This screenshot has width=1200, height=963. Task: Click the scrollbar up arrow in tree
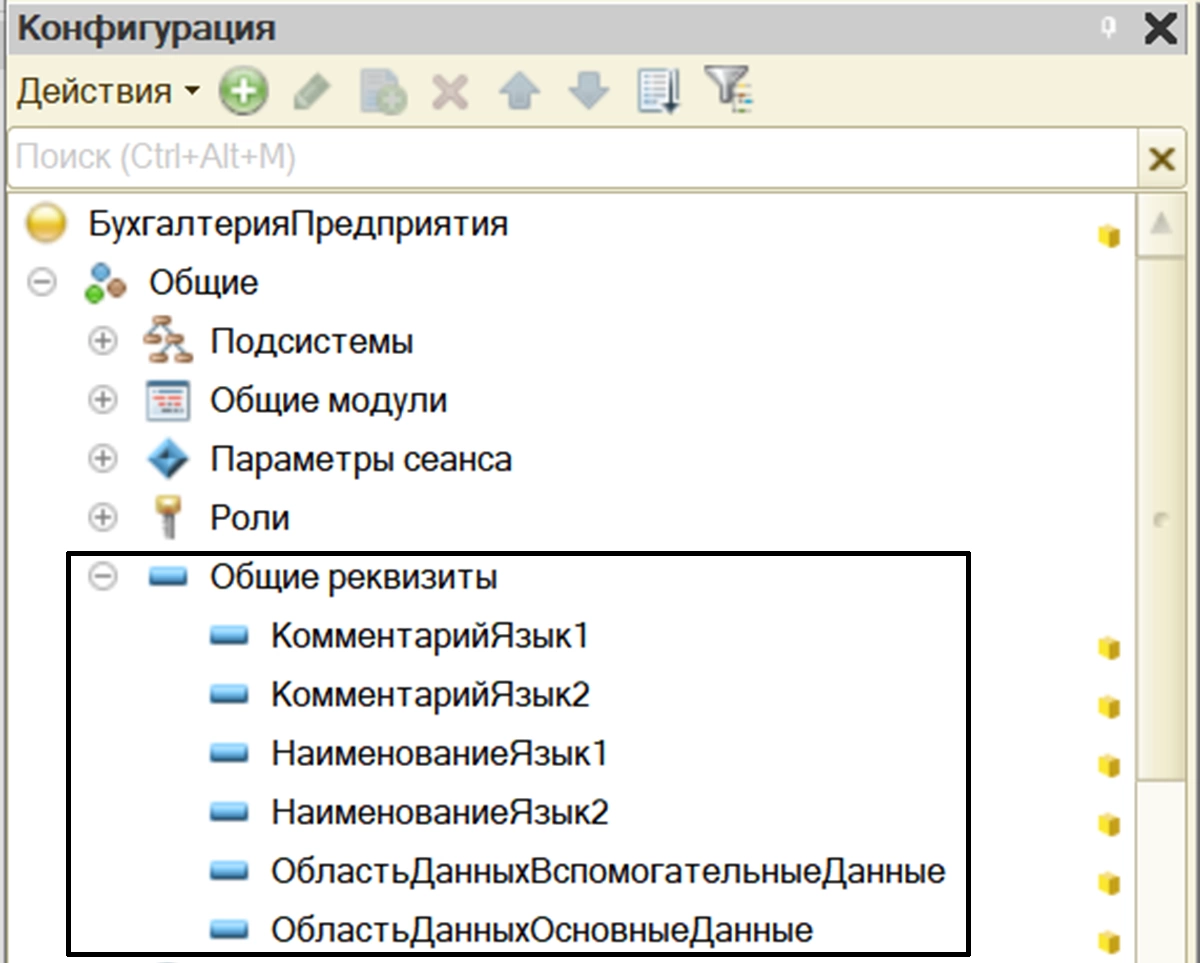1160,224
